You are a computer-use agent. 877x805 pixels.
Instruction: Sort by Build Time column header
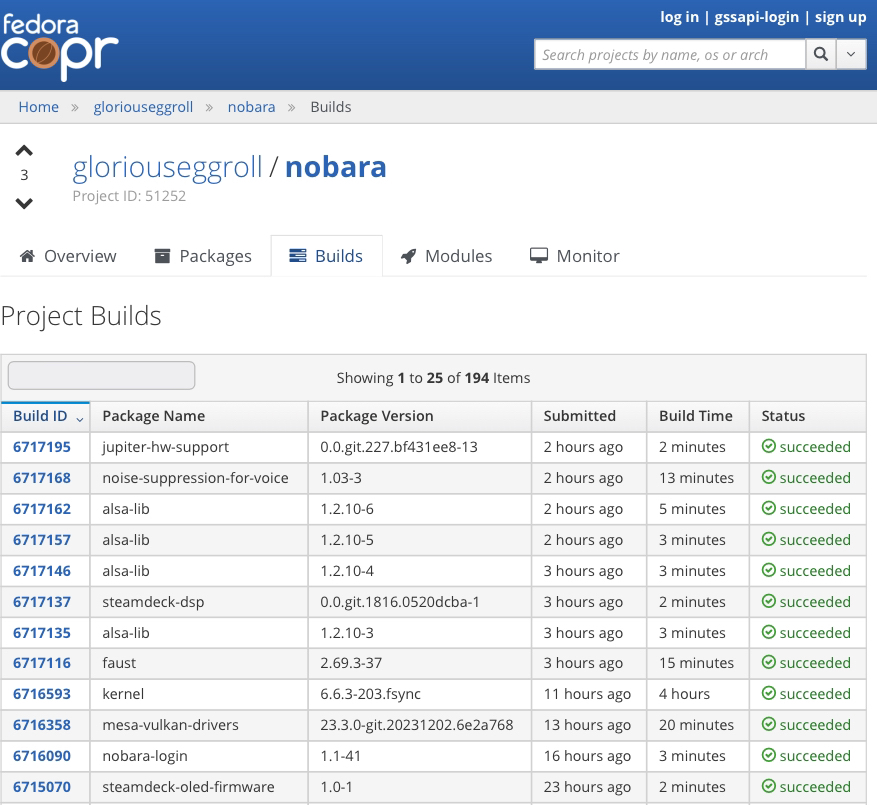(x=697, y=416)
